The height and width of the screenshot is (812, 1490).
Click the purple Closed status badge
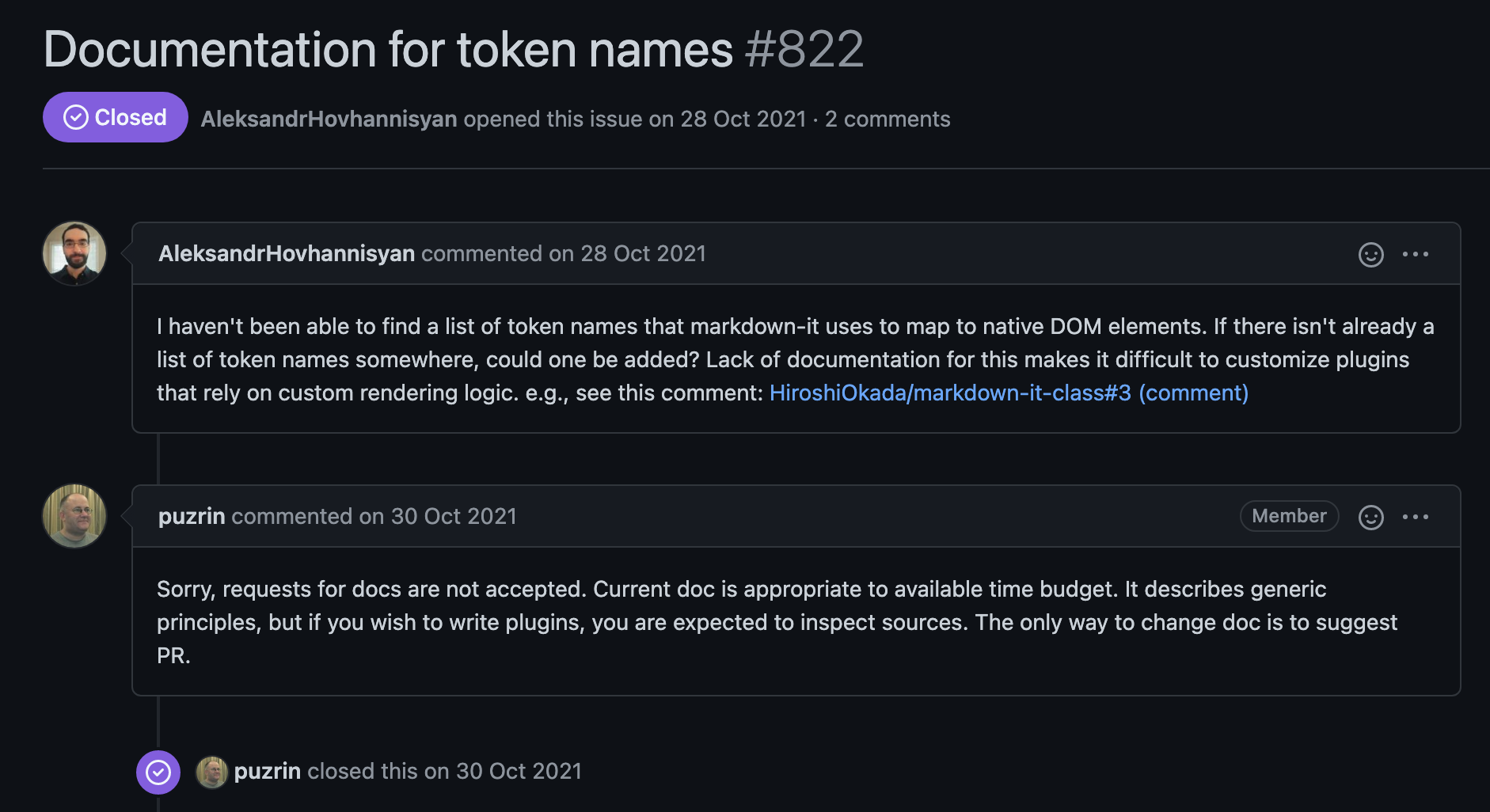point(116,118)
